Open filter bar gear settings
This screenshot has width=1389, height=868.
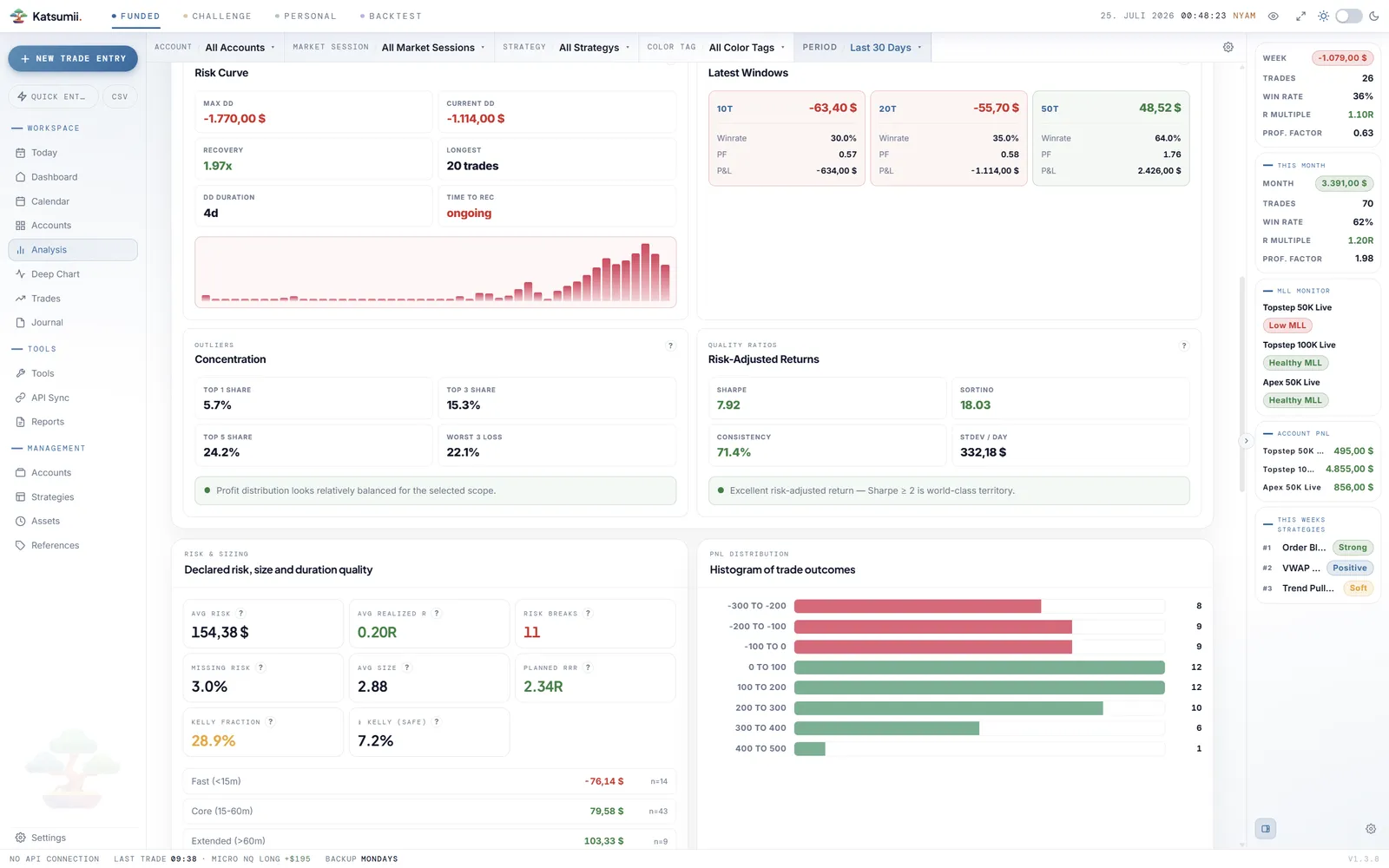(x=1228, y=47)
